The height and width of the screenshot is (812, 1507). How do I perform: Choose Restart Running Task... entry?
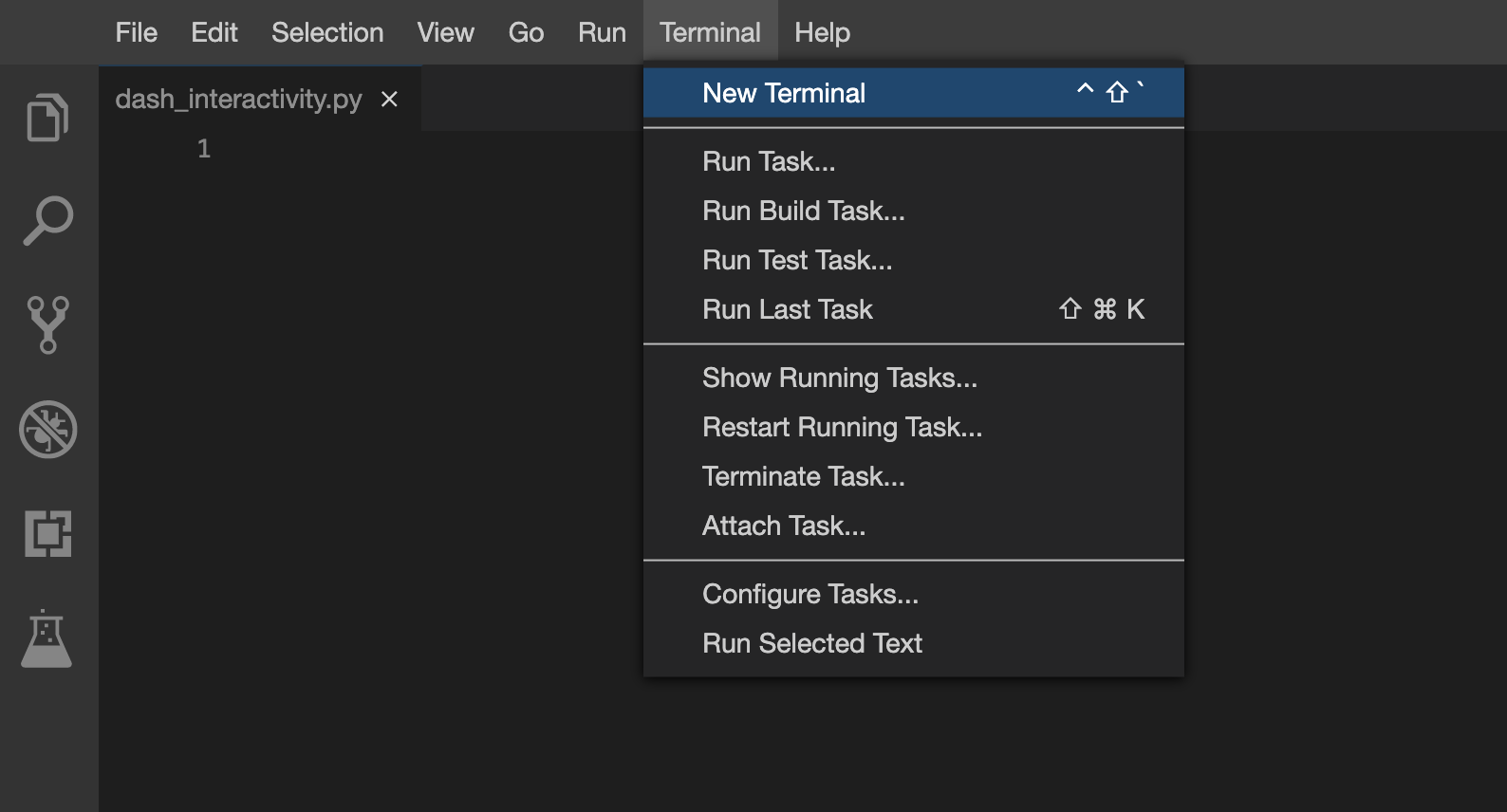842,427
